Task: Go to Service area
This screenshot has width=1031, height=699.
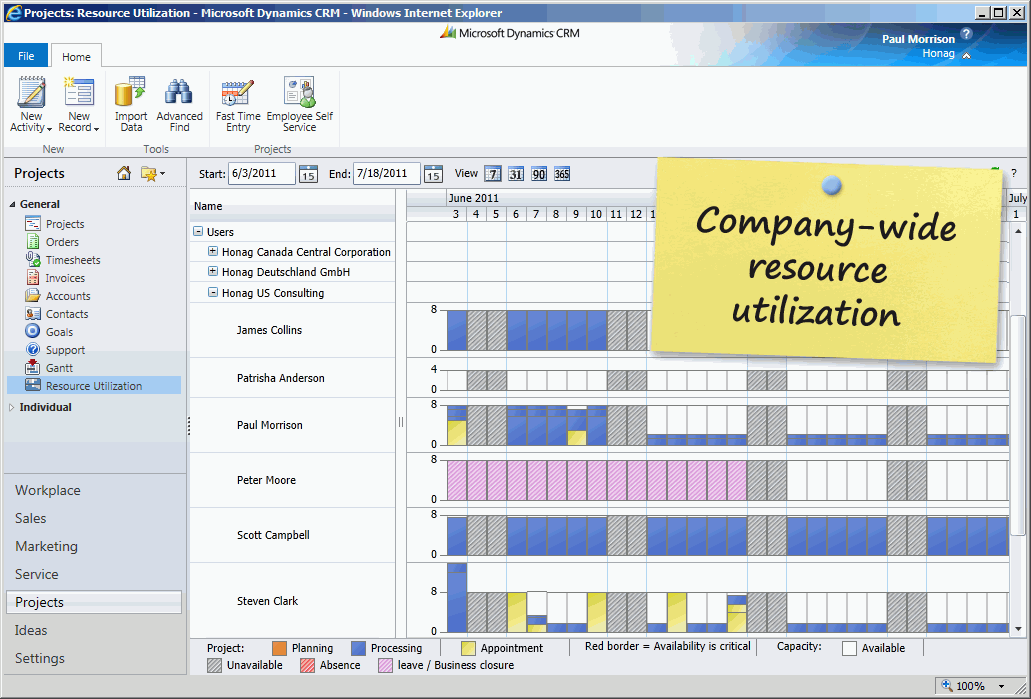Action: click(x=37, y=574)
